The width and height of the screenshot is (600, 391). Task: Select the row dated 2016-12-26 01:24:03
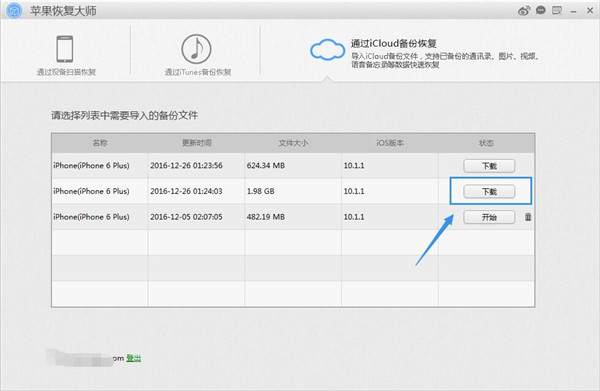293,191
